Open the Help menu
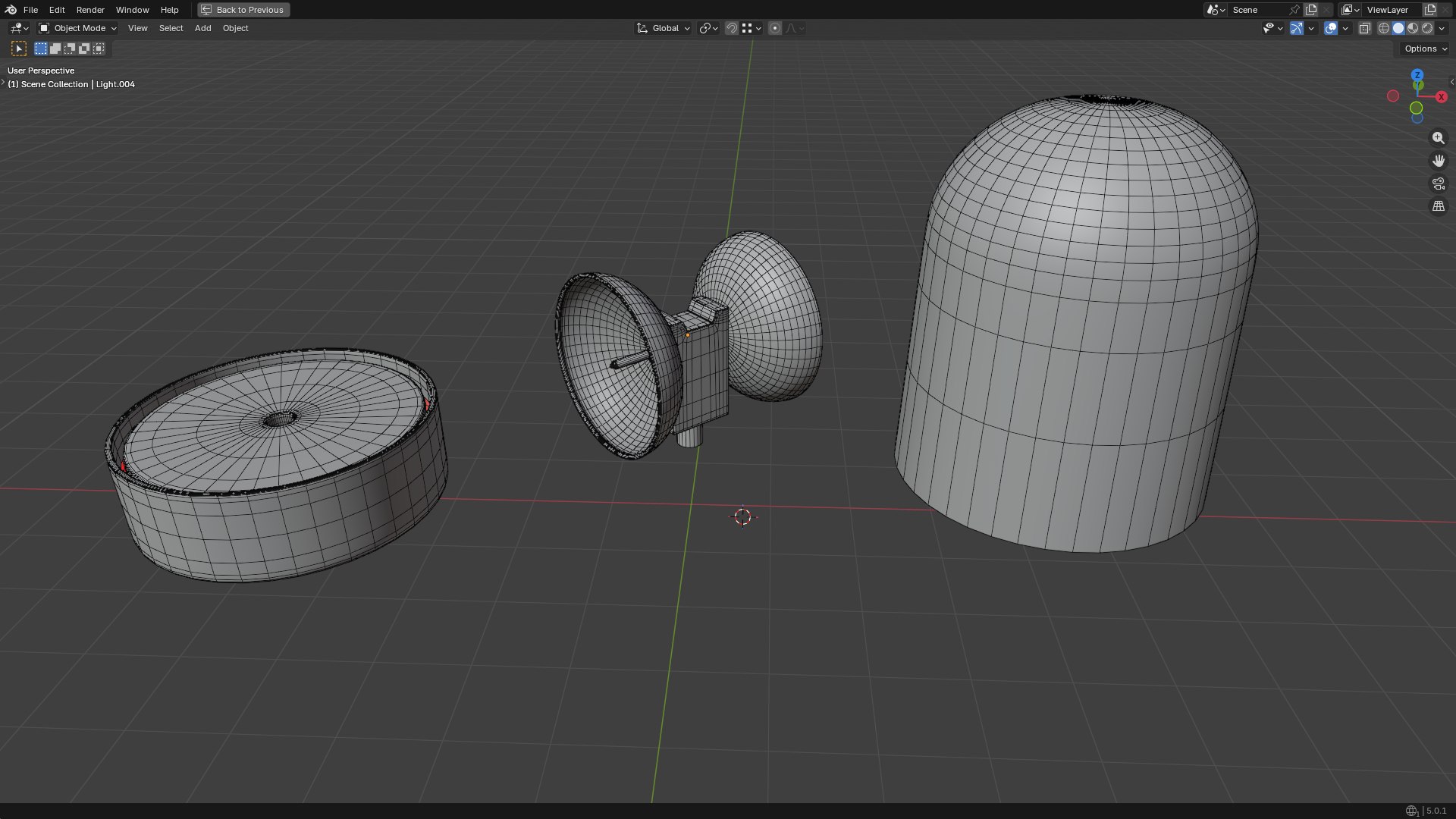1456x819 pixels. [x=169, y=10]
